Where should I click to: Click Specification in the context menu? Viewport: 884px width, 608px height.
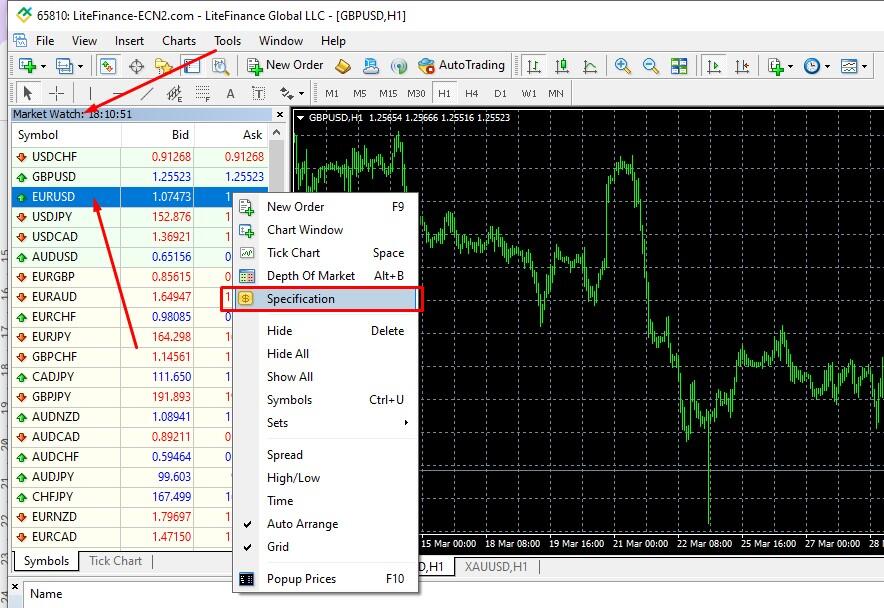(300, 298)
